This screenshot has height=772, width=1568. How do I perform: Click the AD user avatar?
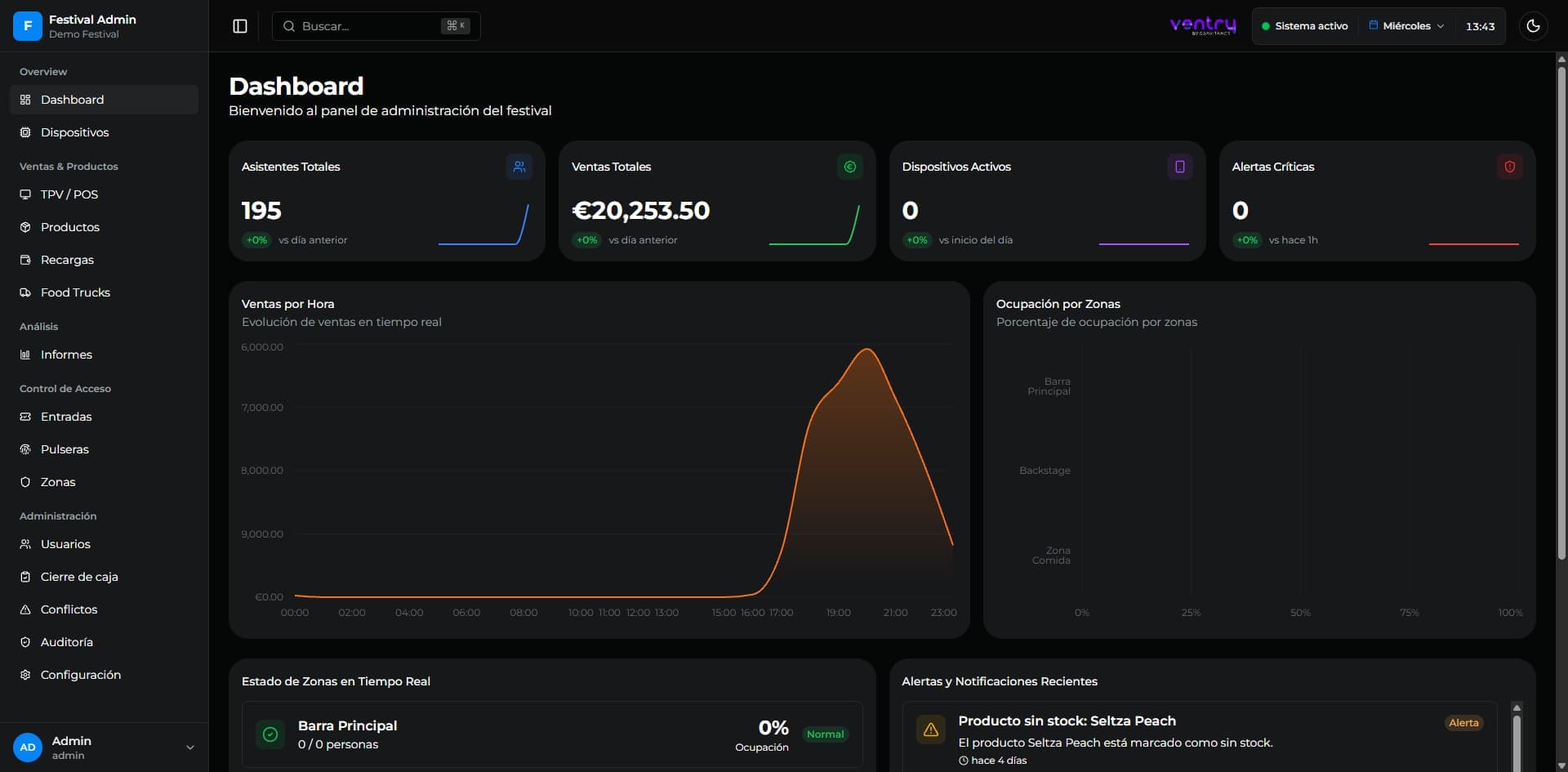tap(28, 747)
